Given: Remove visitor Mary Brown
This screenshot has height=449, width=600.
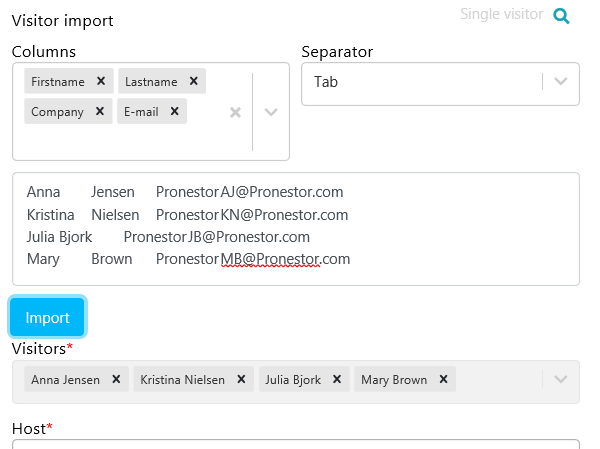Looking at the screenshot, I should pos(443,380).
